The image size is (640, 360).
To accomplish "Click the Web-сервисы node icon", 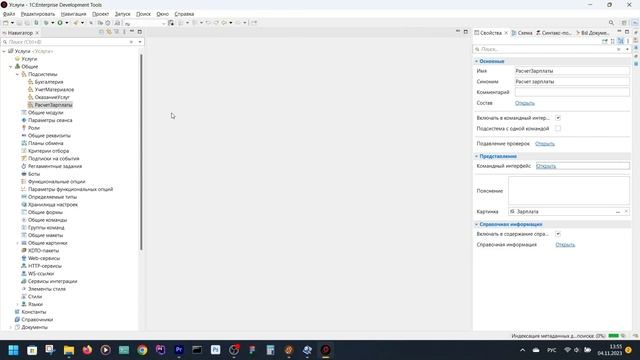I will point(24,258).
